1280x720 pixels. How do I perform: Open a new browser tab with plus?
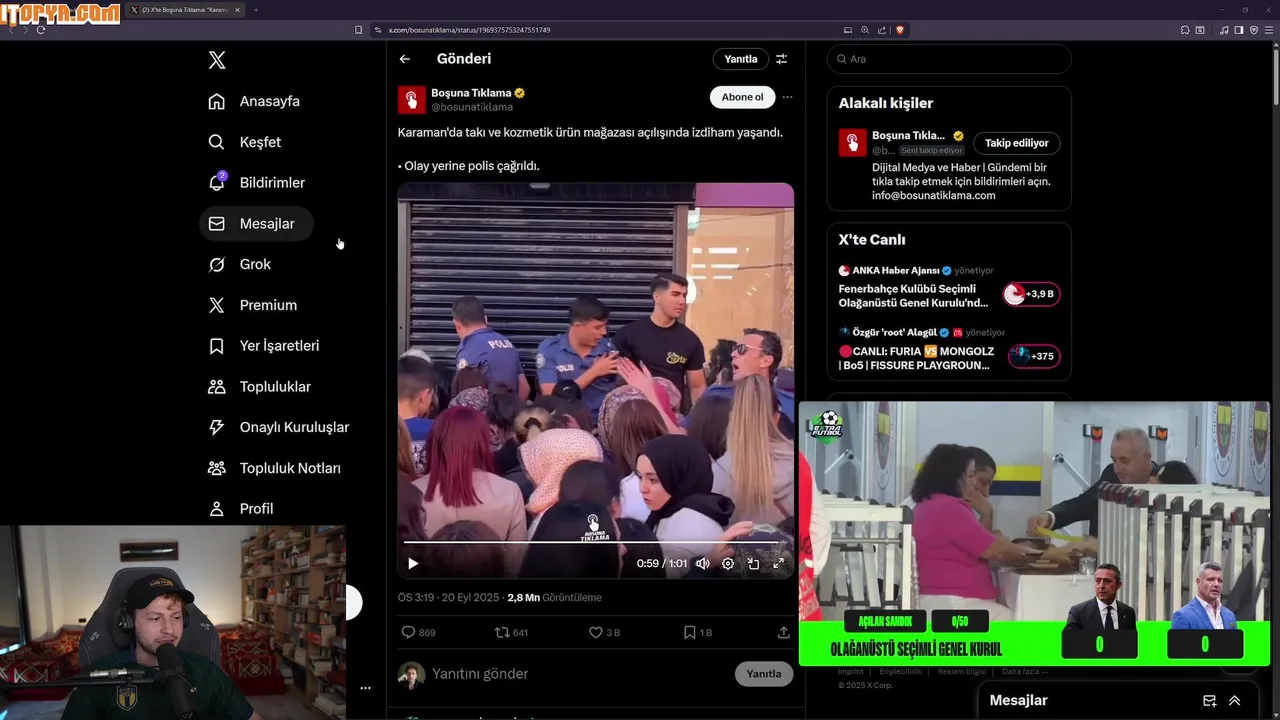pyautogui.click(x=256, y=10)
